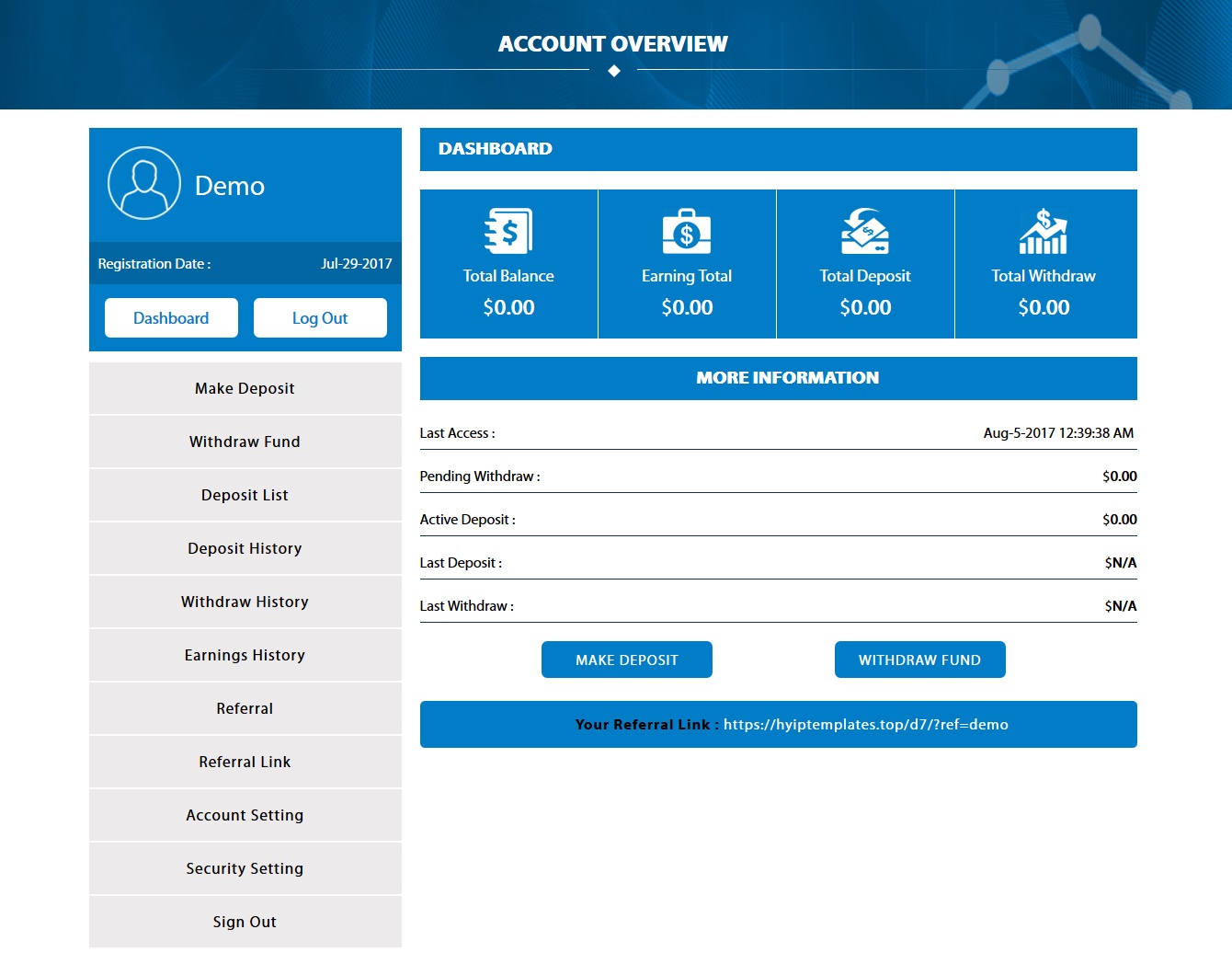Viewport: 1232px width, 964px height.
Task: Click the Total Deposit cash icon
Action: (x=865, y=231)
